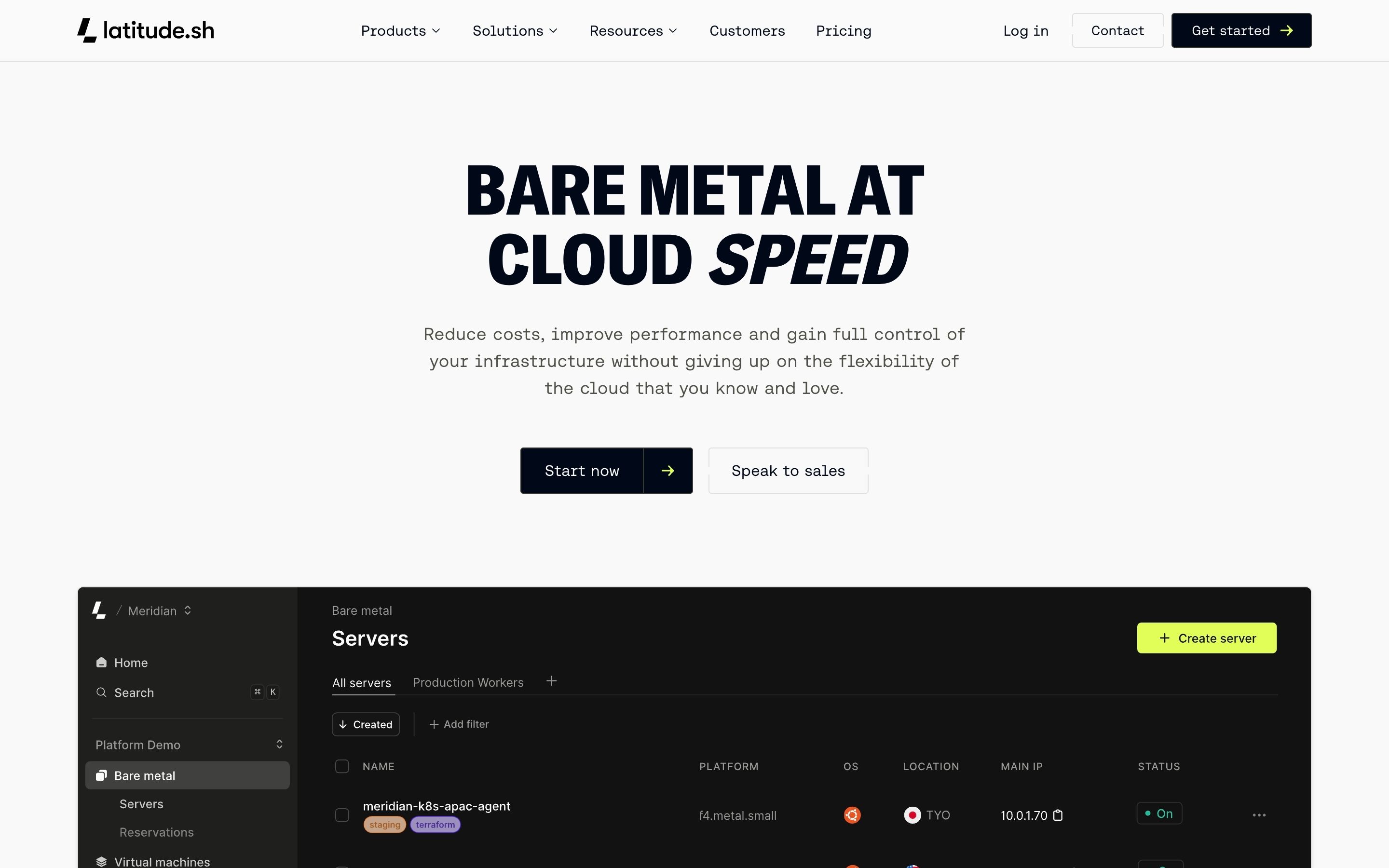Check the meridian-k8s-apac-agent row checkbox
1389x868 pixels.
[342, 815]
